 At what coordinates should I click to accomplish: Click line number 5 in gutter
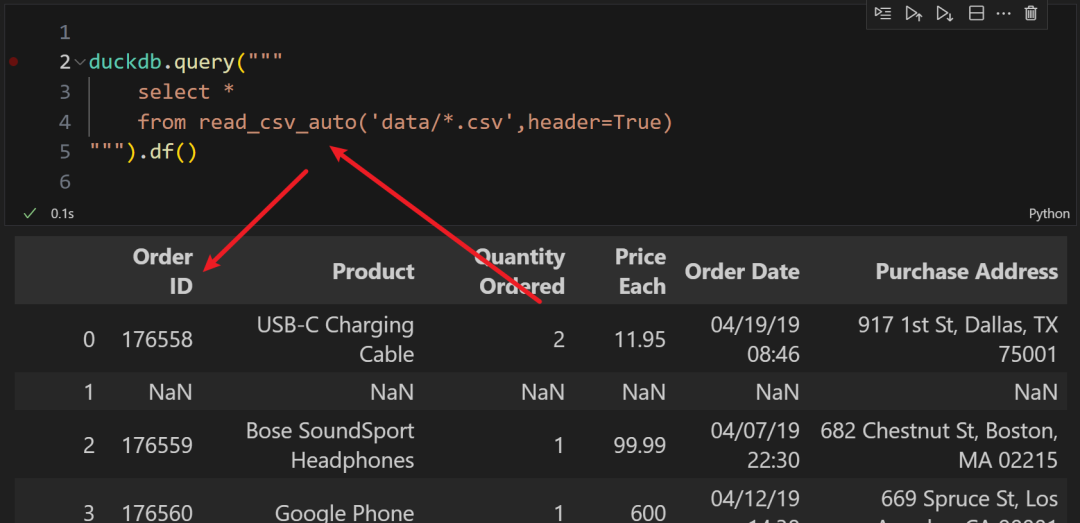(x=65, y=152)
